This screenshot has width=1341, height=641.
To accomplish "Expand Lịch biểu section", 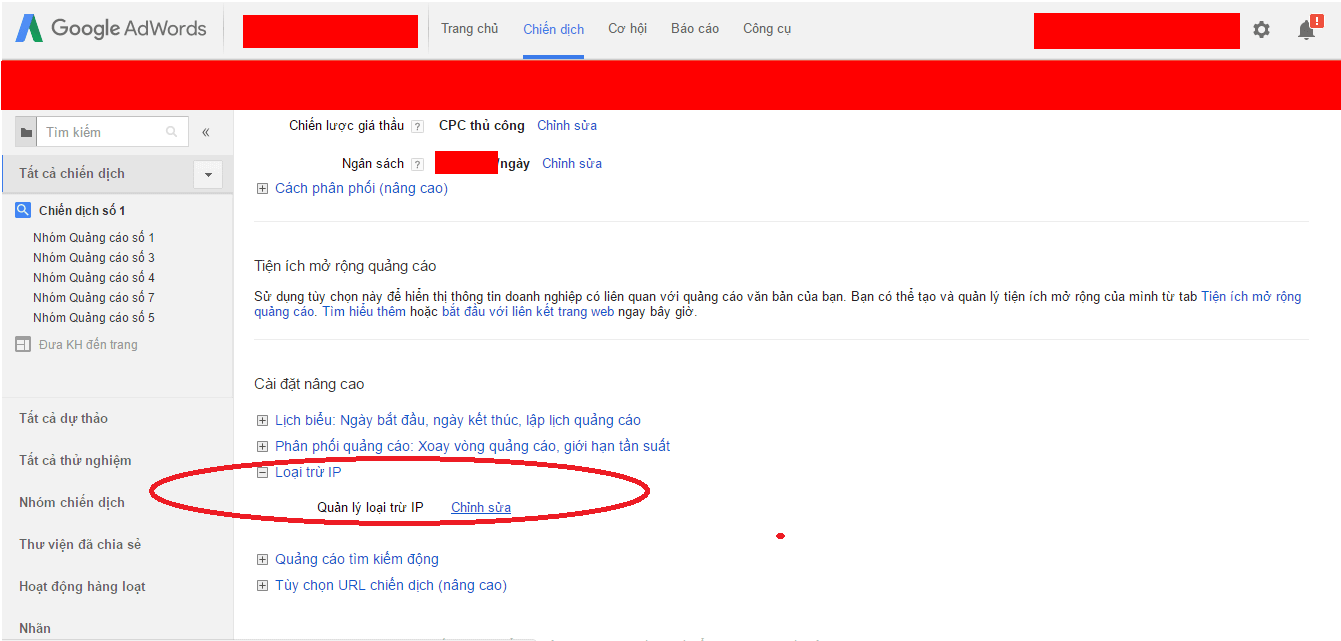I will pyautogui.click(x=262, y=420).
